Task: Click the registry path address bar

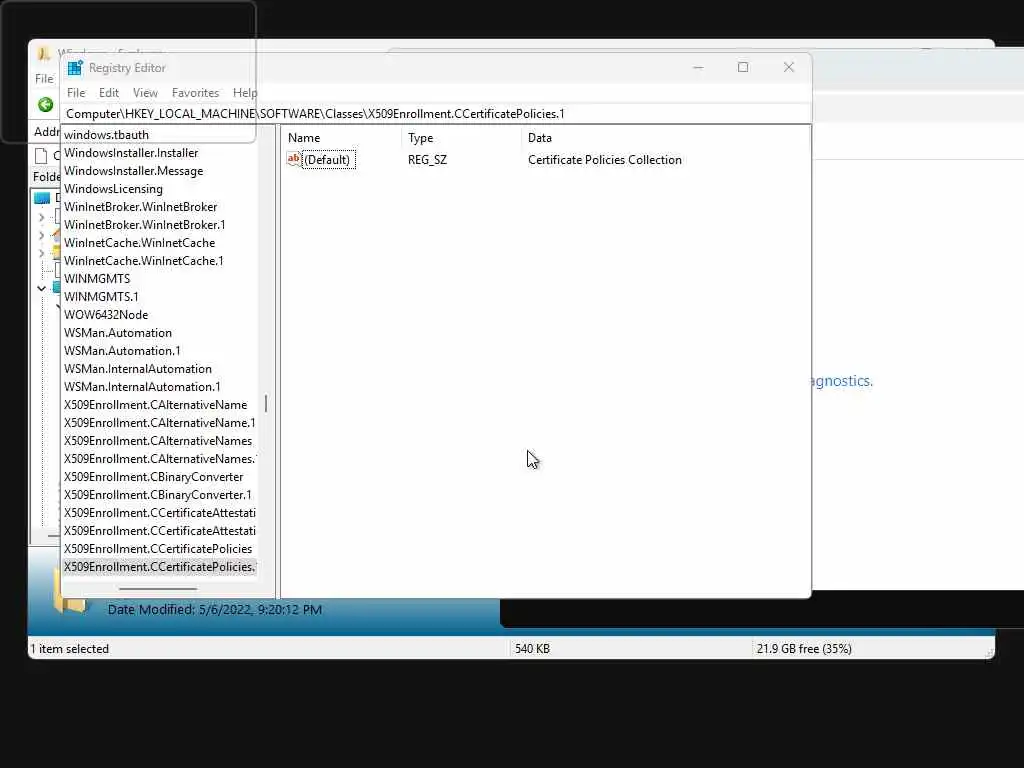Action: [x=436, y=114]
